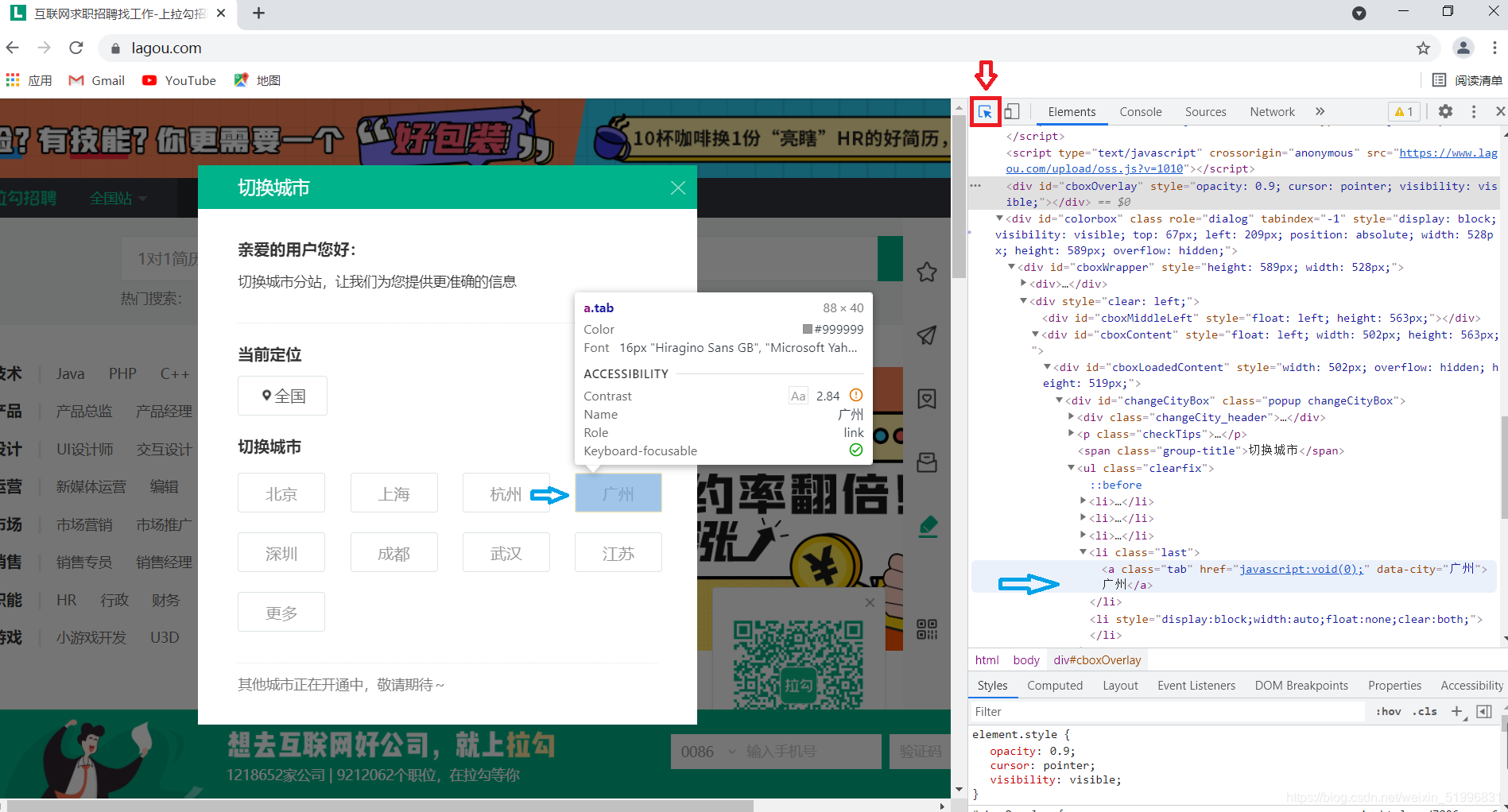1508x812 pixels.
Task: Open the Computed styles tab
Action: [1055, 686]
